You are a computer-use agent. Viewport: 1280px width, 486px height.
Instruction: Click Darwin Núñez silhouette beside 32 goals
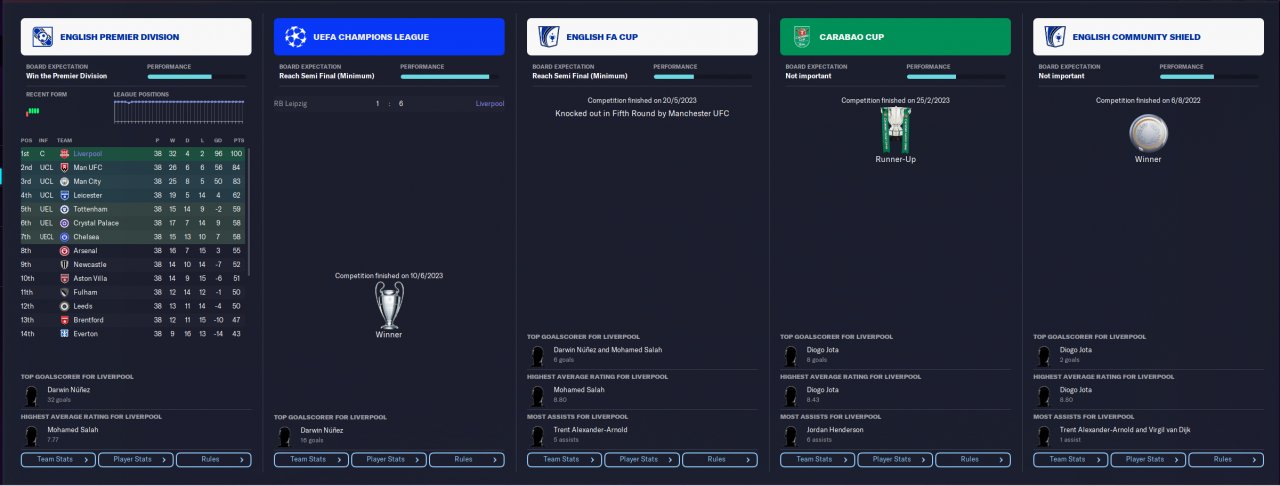click(x=32, y=394)
